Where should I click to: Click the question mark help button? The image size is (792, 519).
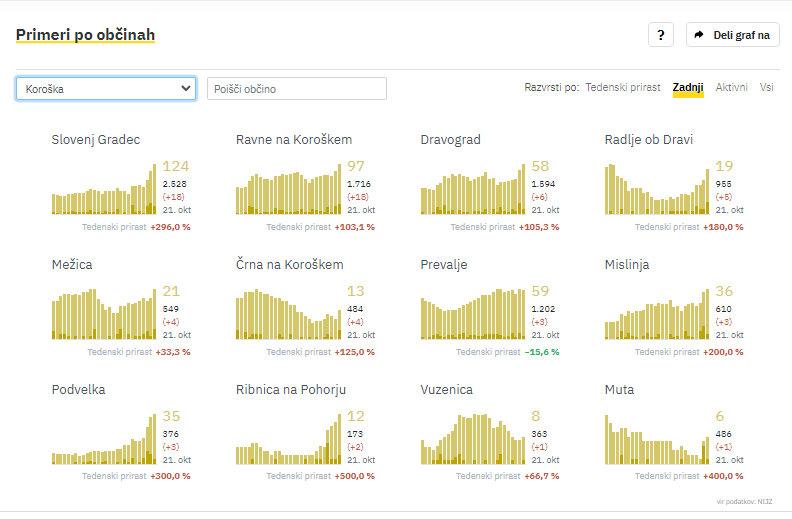pyautogui.click(x=660, y=35)
